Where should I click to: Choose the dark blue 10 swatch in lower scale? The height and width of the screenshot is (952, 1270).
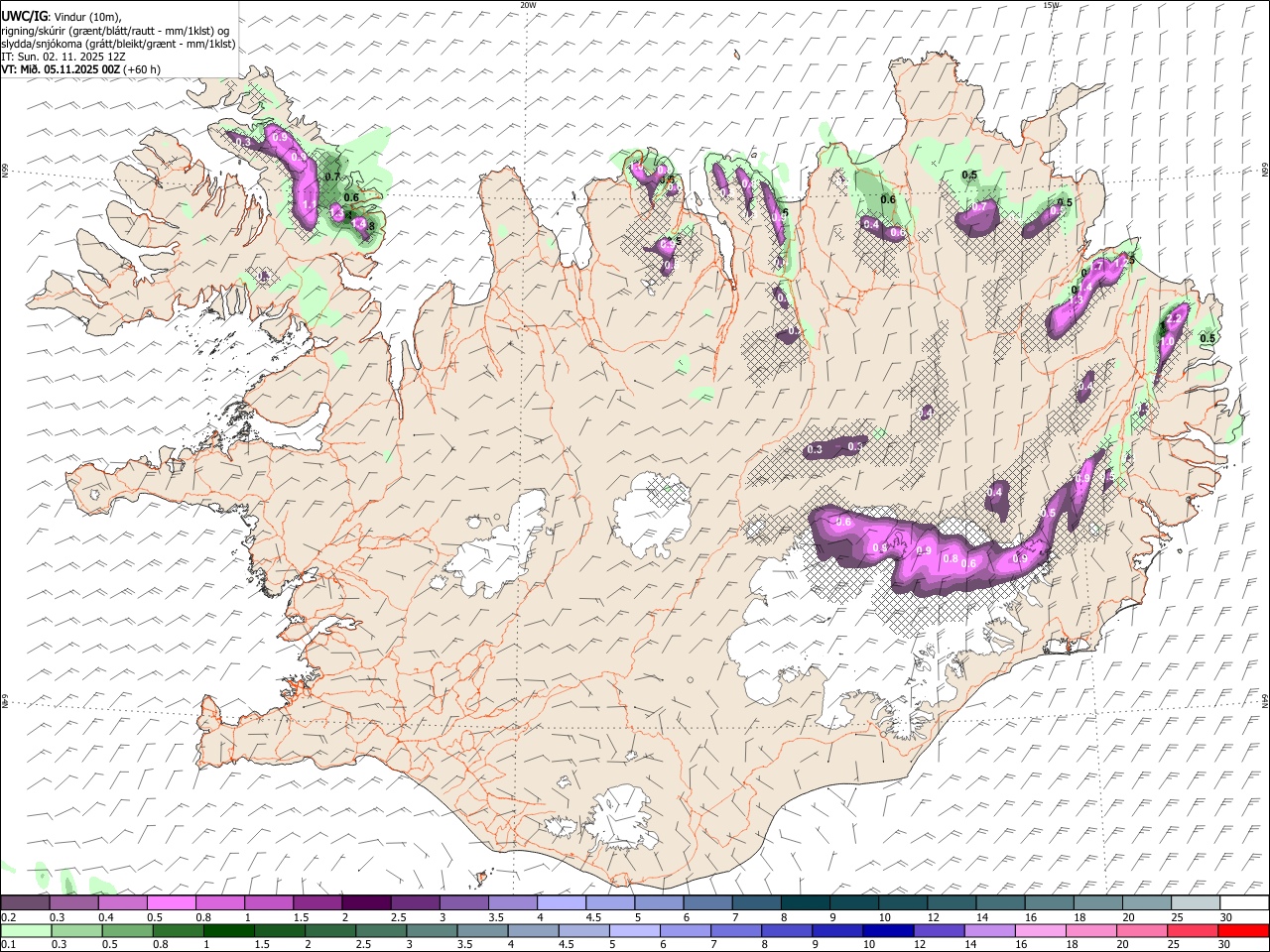coord(888,931)
